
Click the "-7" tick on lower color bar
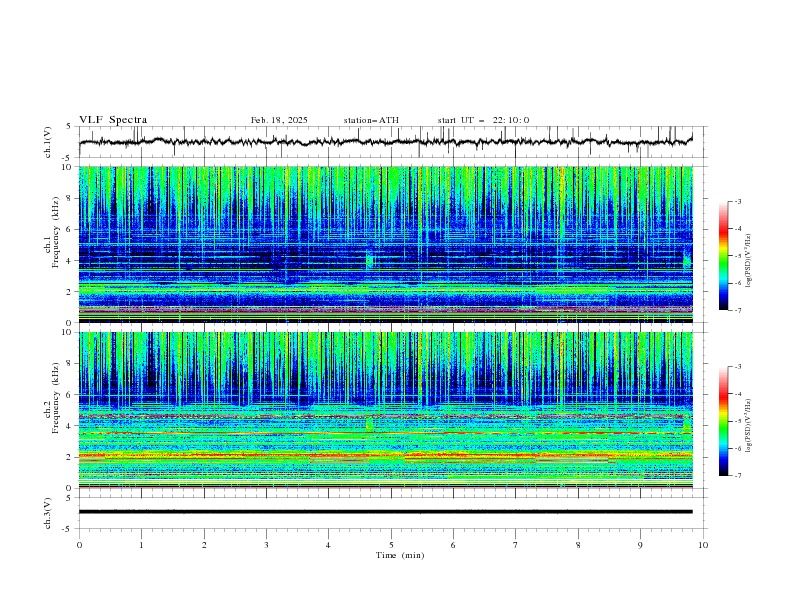[x=738, y=476]
